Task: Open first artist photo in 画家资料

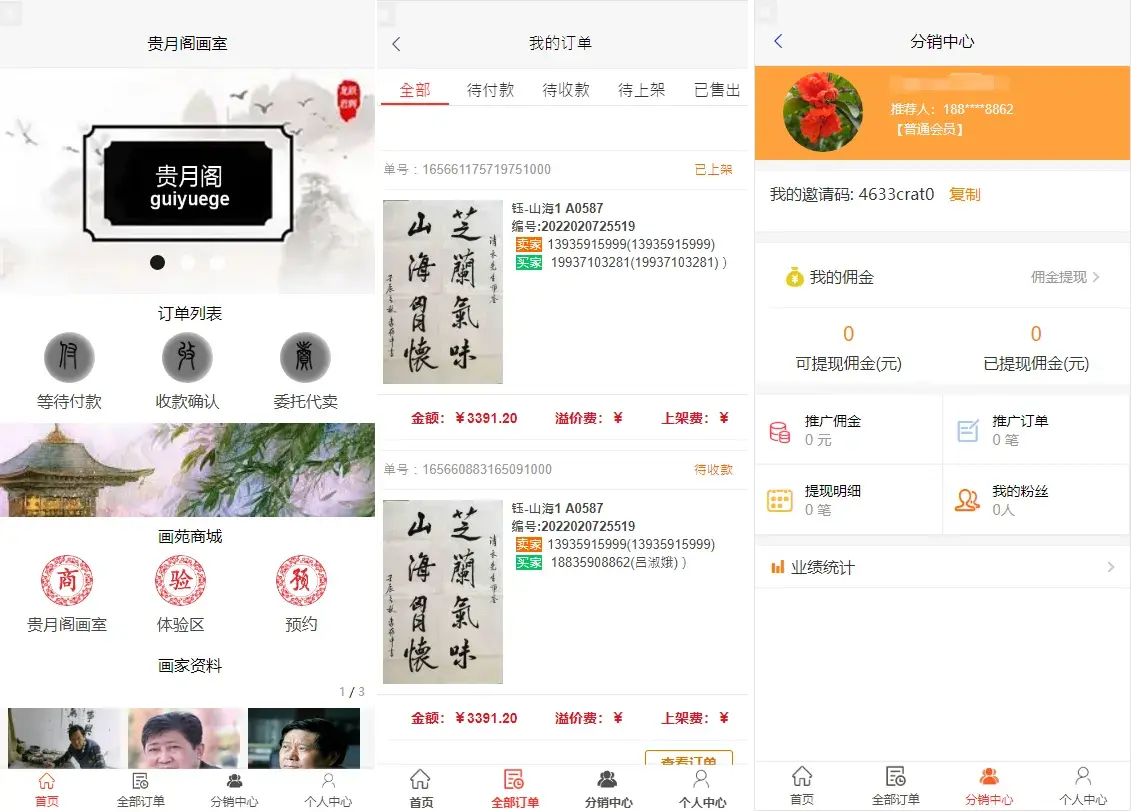Action: point(65,738)
